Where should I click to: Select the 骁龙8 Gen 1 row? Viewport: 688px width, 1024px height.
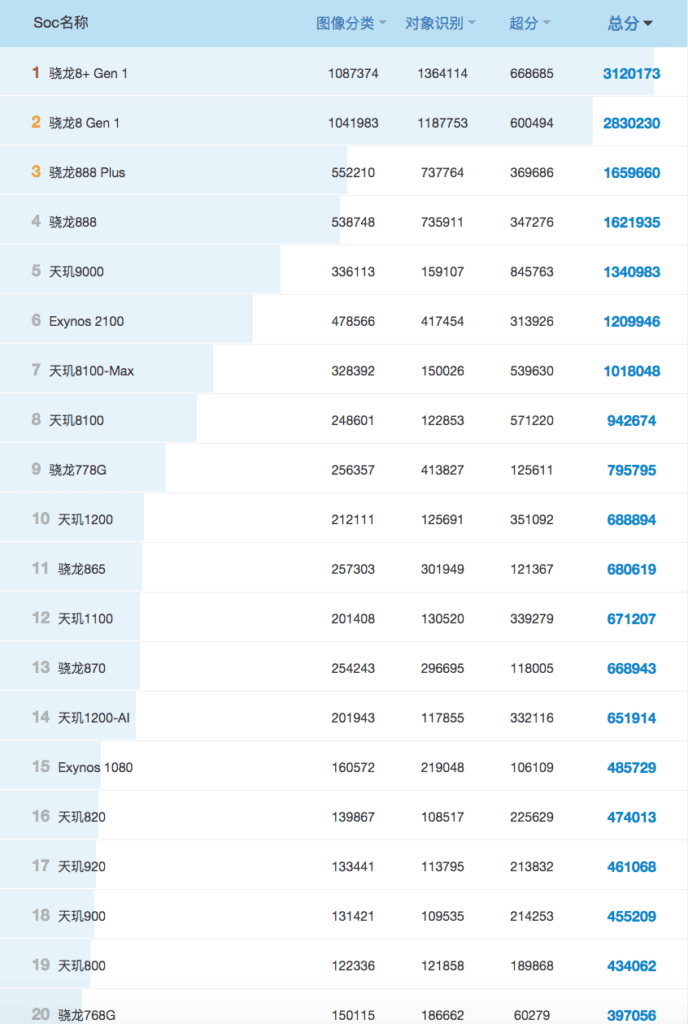tap(84, 123)
